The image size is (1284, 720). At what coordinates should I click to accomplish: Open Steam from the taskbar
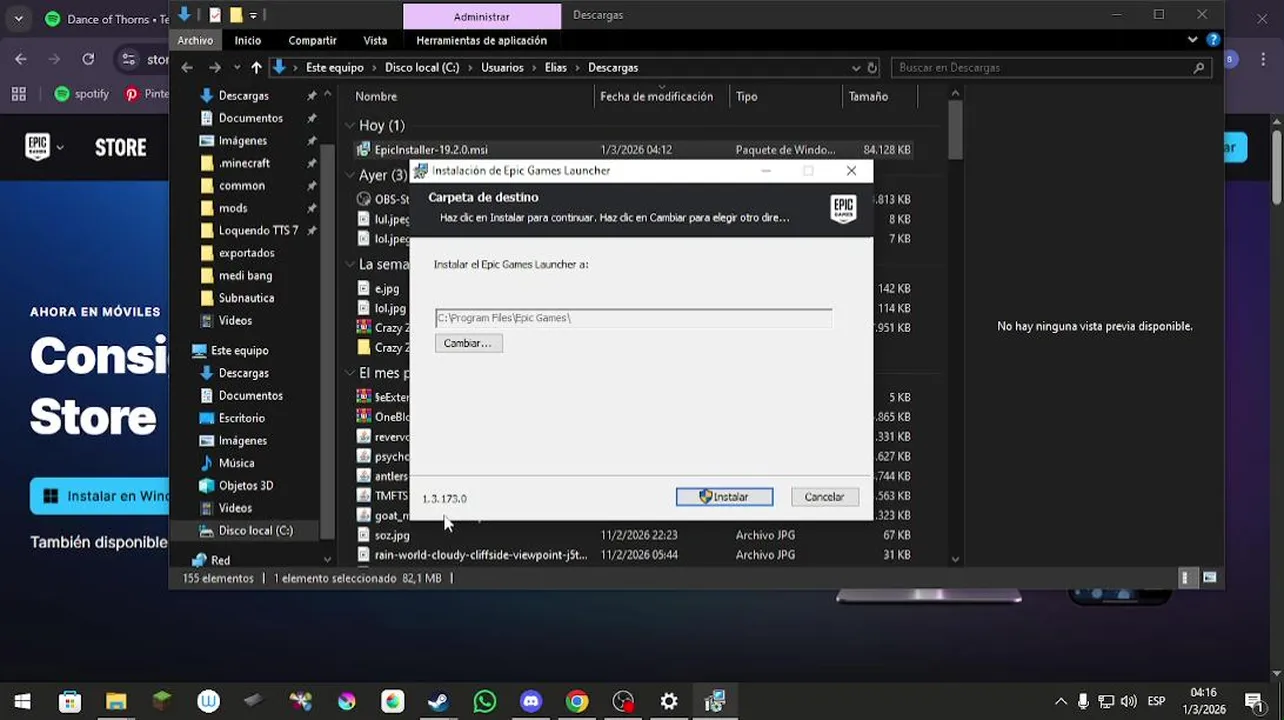438,701
